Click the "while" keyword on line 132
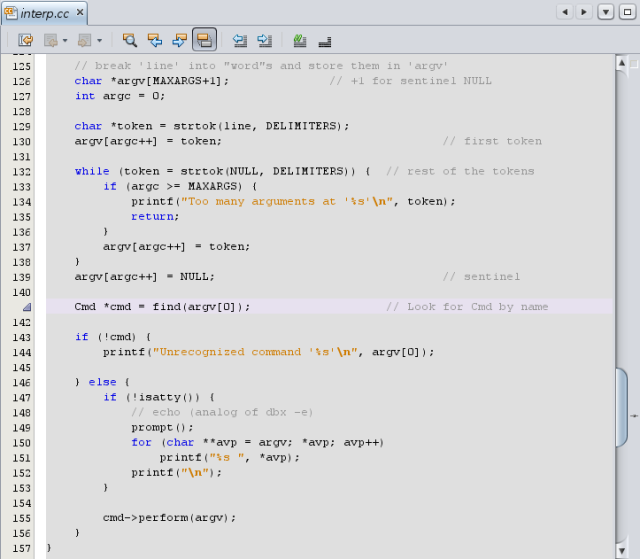The height and width of the screenshot is (559, 640). coord(92,171)
